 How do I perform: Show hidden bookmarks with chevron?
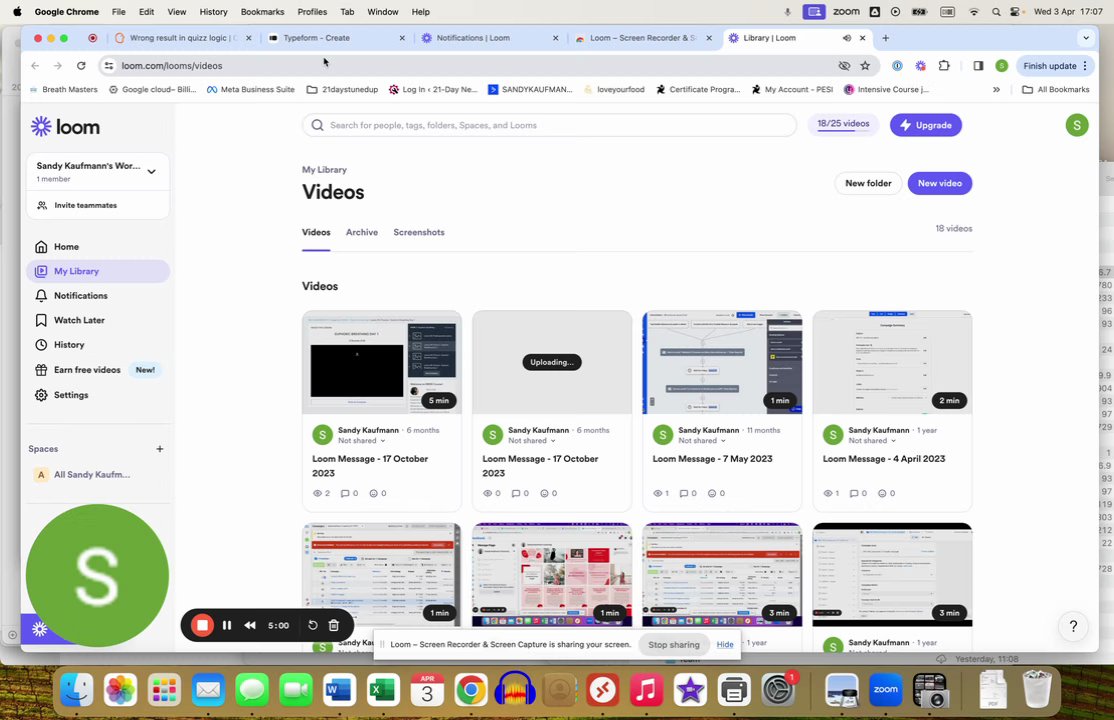[996, 90]
